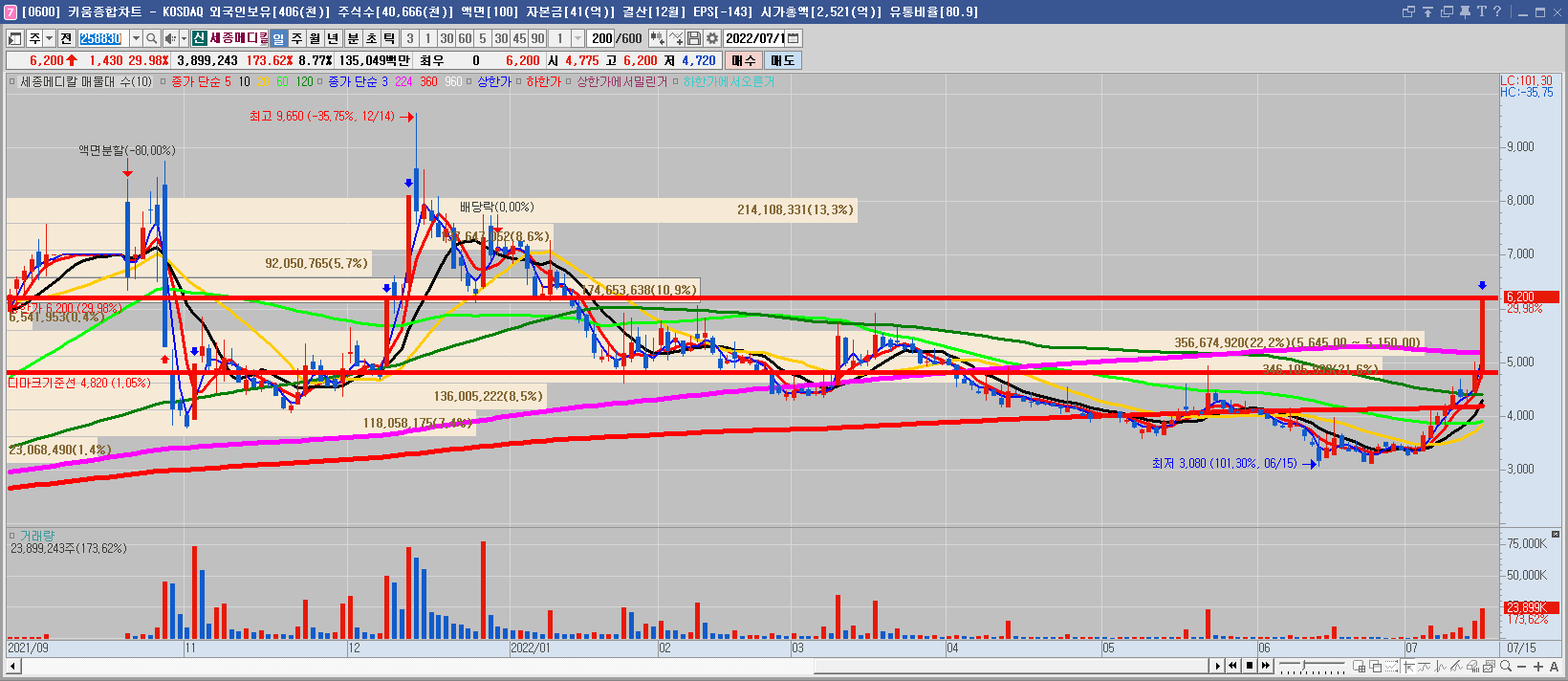Click the minus icon to shrink chart
This screenshot has height=681, width=1568.
tap(1522, 666)
